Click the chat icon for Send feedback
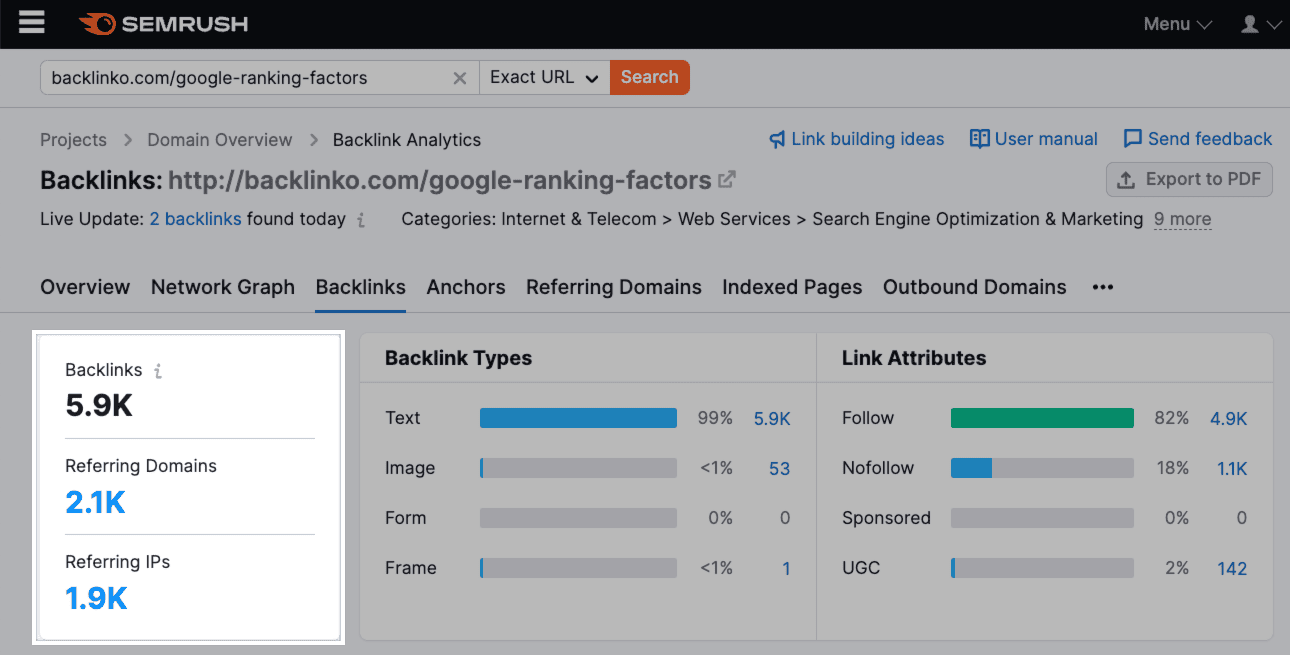The width and height of the screenshot is (1290, 655). pyautogui.click(x=1133, y=139)
